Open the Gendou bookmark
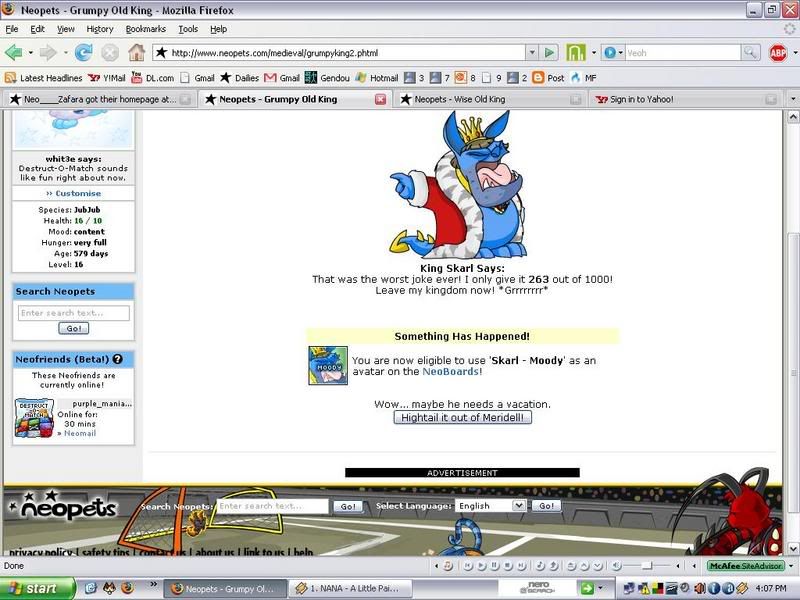Image resolution: width=800 pixels, height=600 pixels. pyautogui.click(x=327, y=78)
